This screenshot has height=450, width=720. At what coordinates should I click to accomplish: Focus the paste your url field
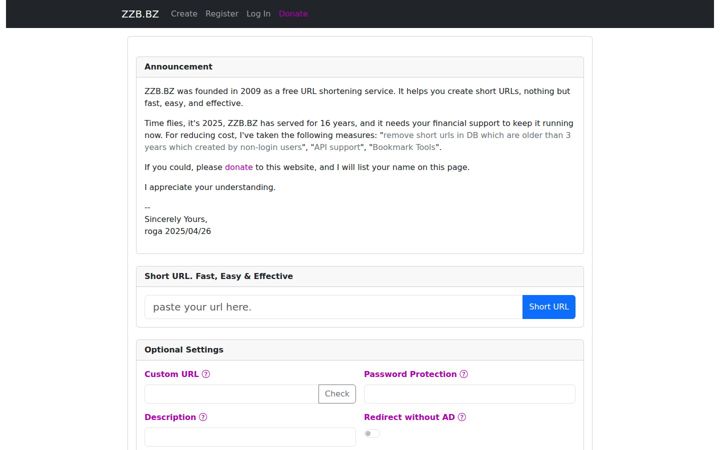[333, 307]
